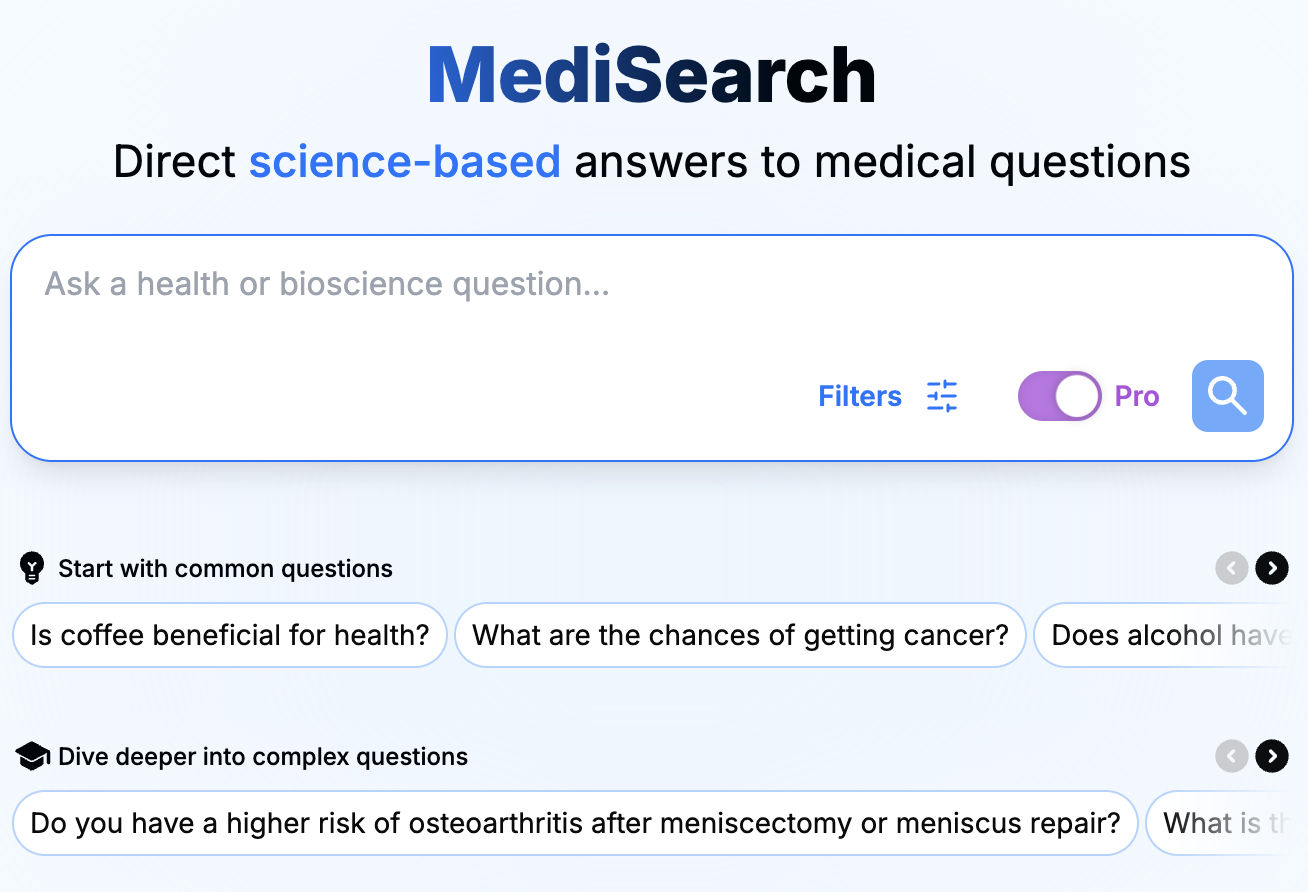Click the magnifying glass search icon
Viewport: 1308px width, 892px height.
pos(1227,396)
